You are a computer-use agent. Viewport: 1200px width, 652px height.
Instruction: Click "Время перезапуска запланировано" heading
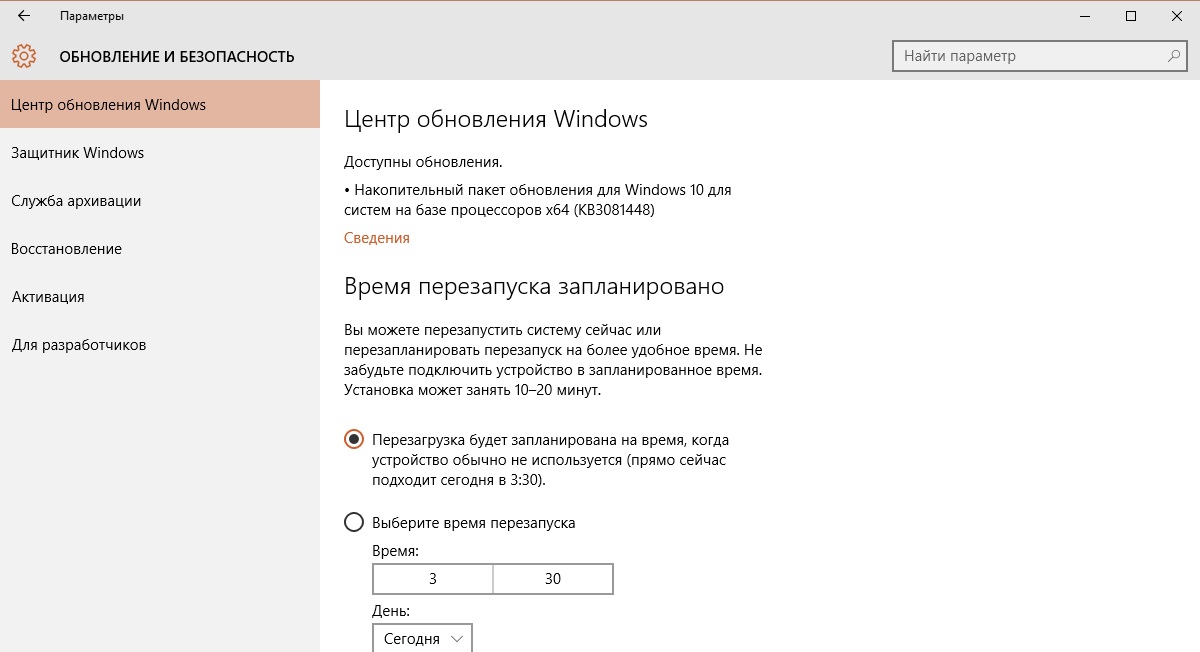[534, 286]
